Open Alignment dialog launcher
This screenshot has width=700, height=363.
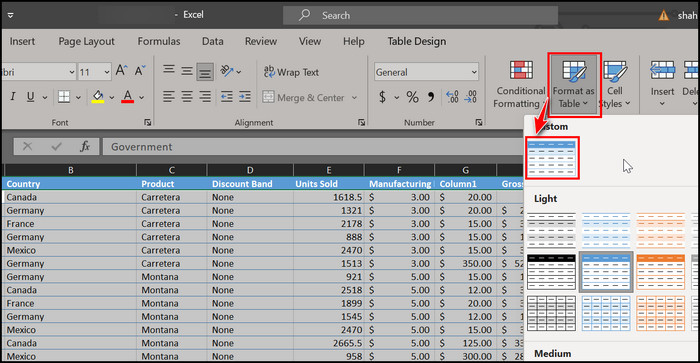click(x=361, y=122)
